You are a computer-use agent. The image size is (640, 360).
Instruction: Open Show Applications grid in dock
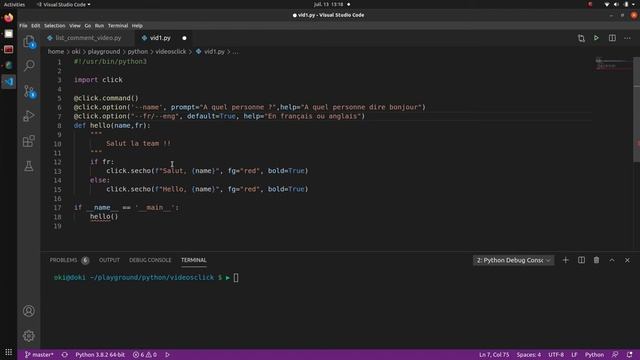(9, 352)
